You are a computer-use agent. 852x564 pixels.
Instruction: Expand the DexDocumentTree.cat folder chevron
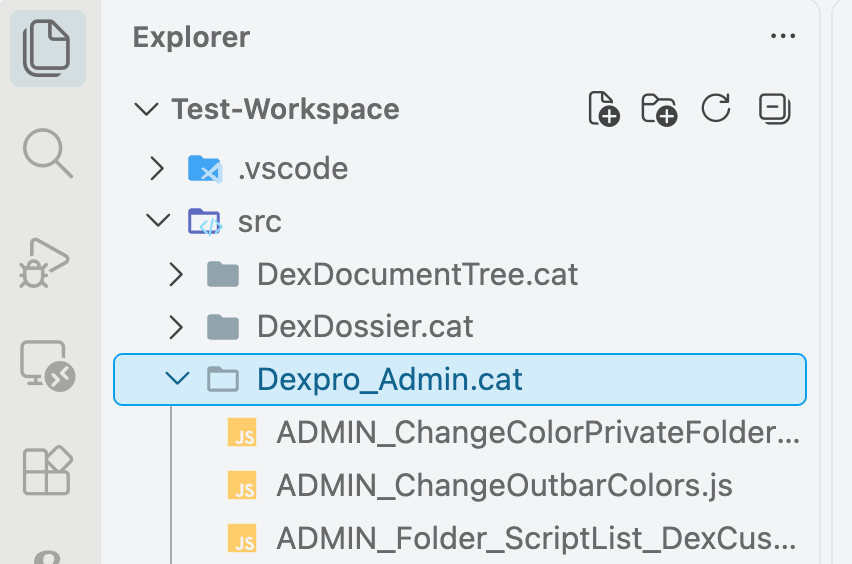tap(176, 274)
